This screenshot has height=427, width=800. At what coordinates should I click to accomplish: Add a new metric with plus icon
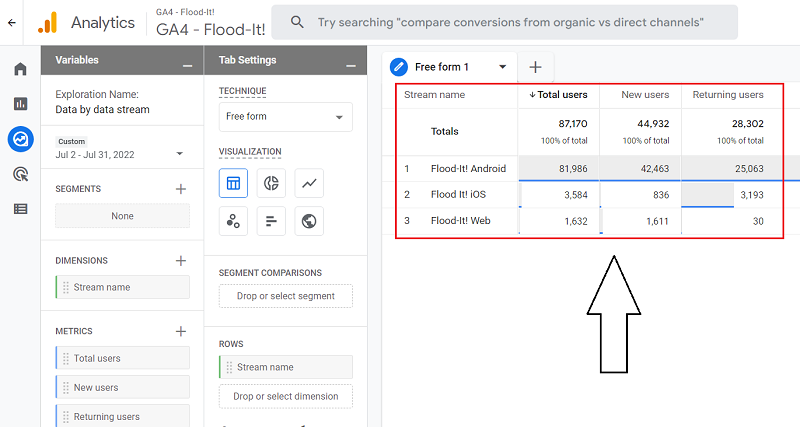[181, 332]
